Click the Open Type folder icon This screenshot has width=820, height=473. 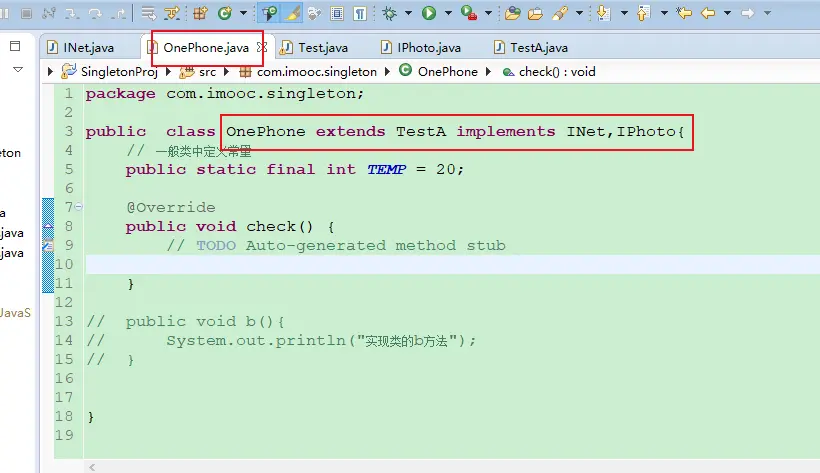coord(512,13)
